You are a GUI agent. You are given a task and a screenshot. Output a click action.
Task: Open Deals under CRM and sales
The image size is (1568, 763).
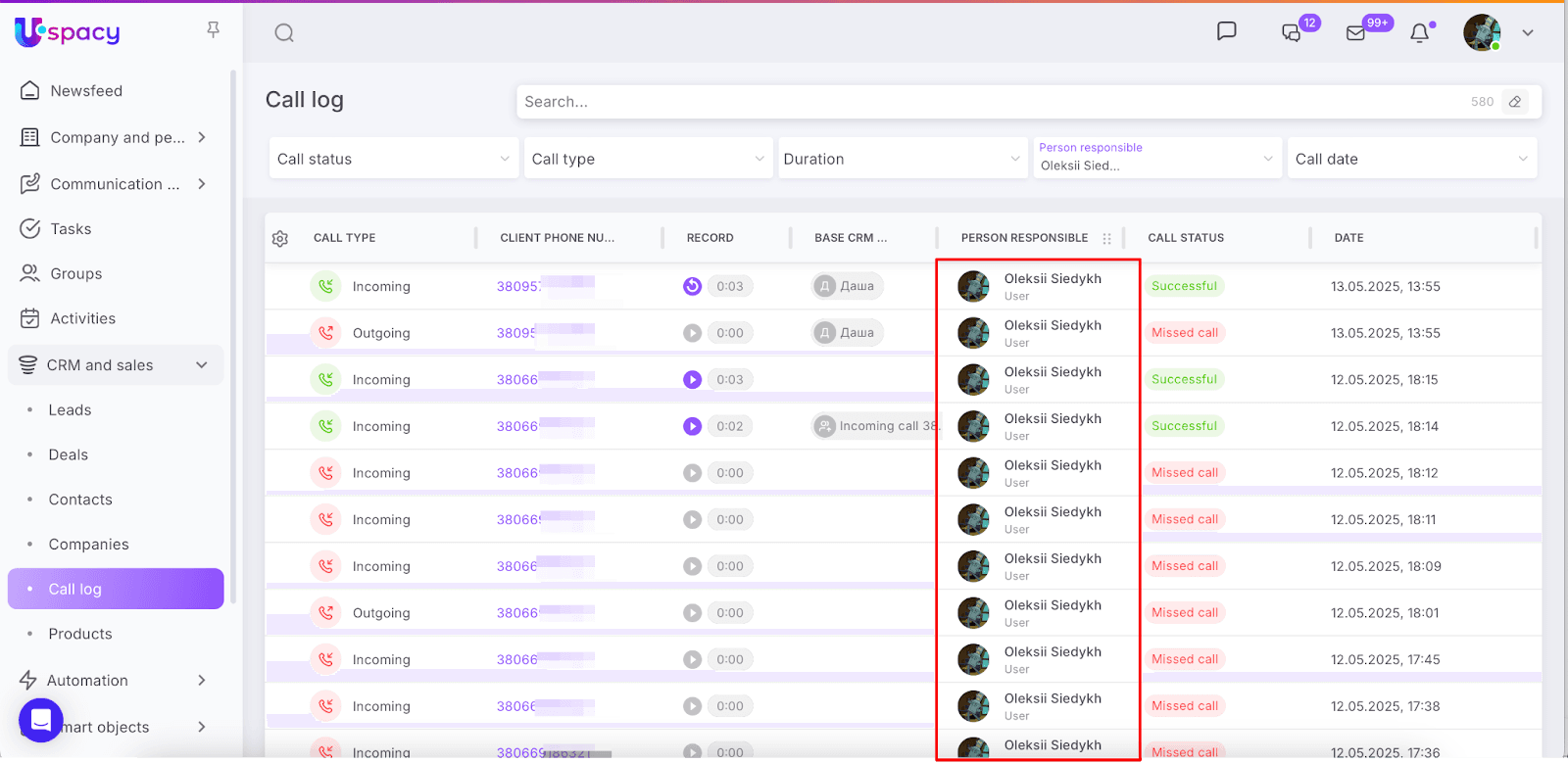click(x=69, y=454)
